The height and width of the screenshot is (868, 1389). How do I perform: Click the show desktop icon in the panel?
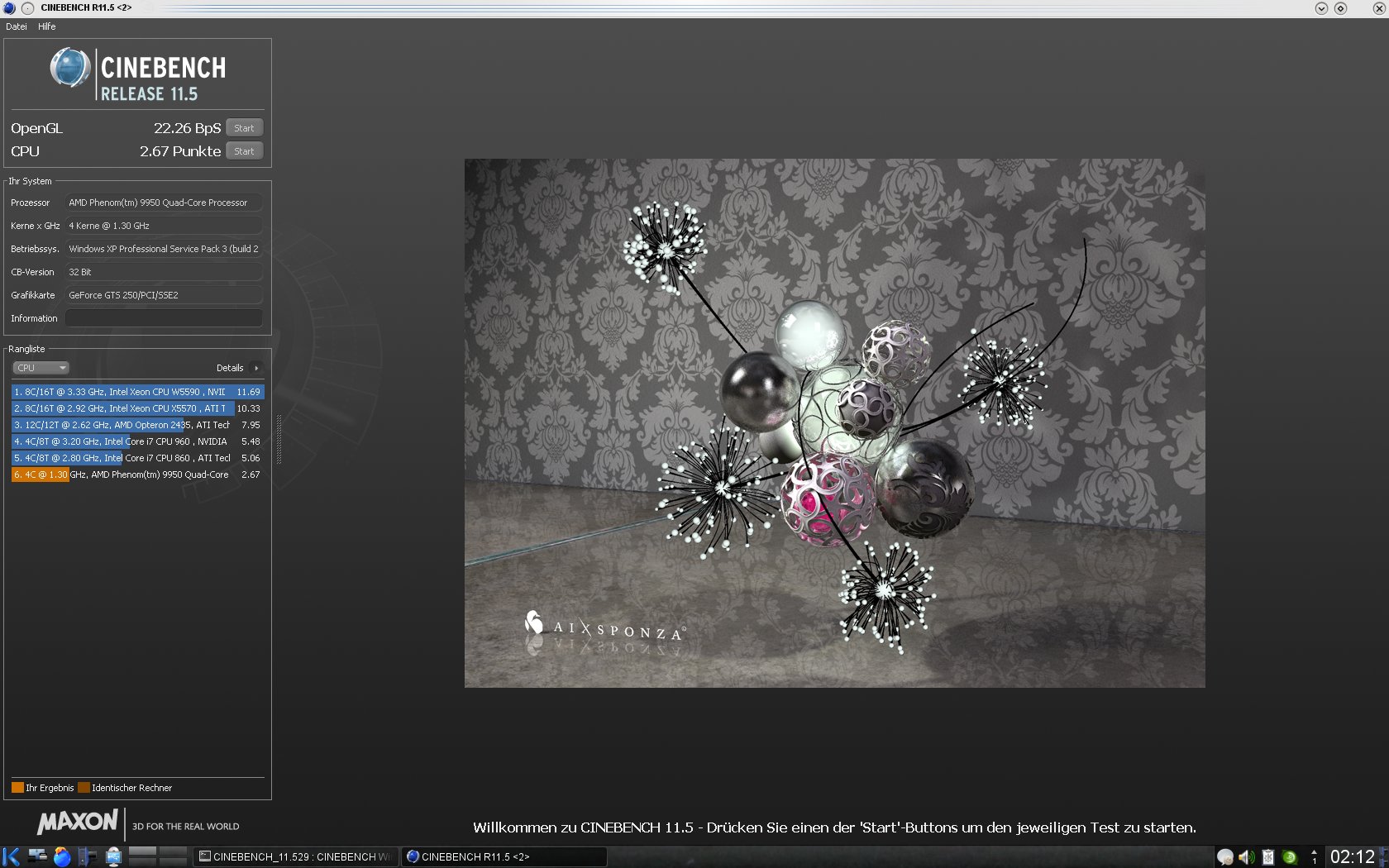click(x=37, y=856)
